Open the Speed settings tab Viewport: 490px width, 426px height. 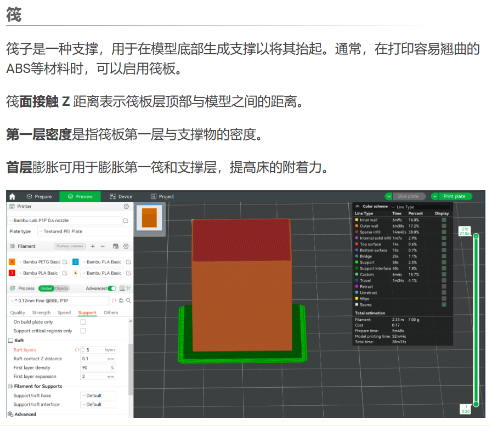(64, 313)
